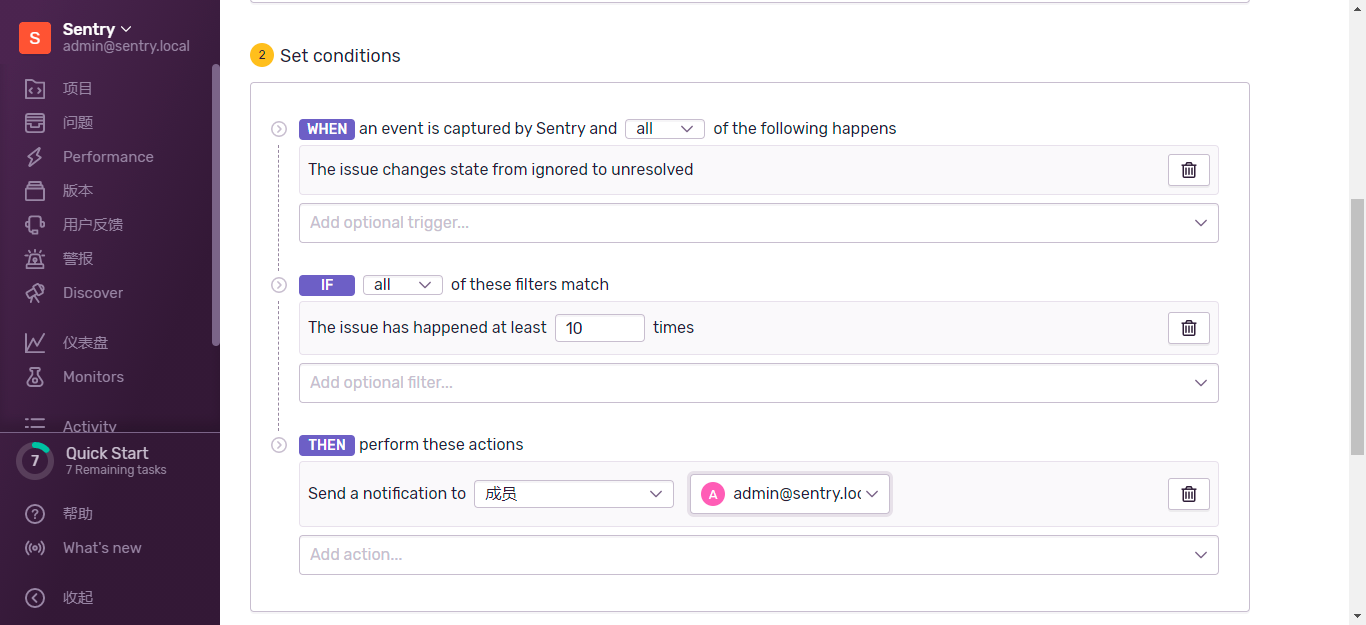This screenshot has width=1366, height=625.
Task: Click the sidebar scrollbar thumb
Action: [215, 205]
